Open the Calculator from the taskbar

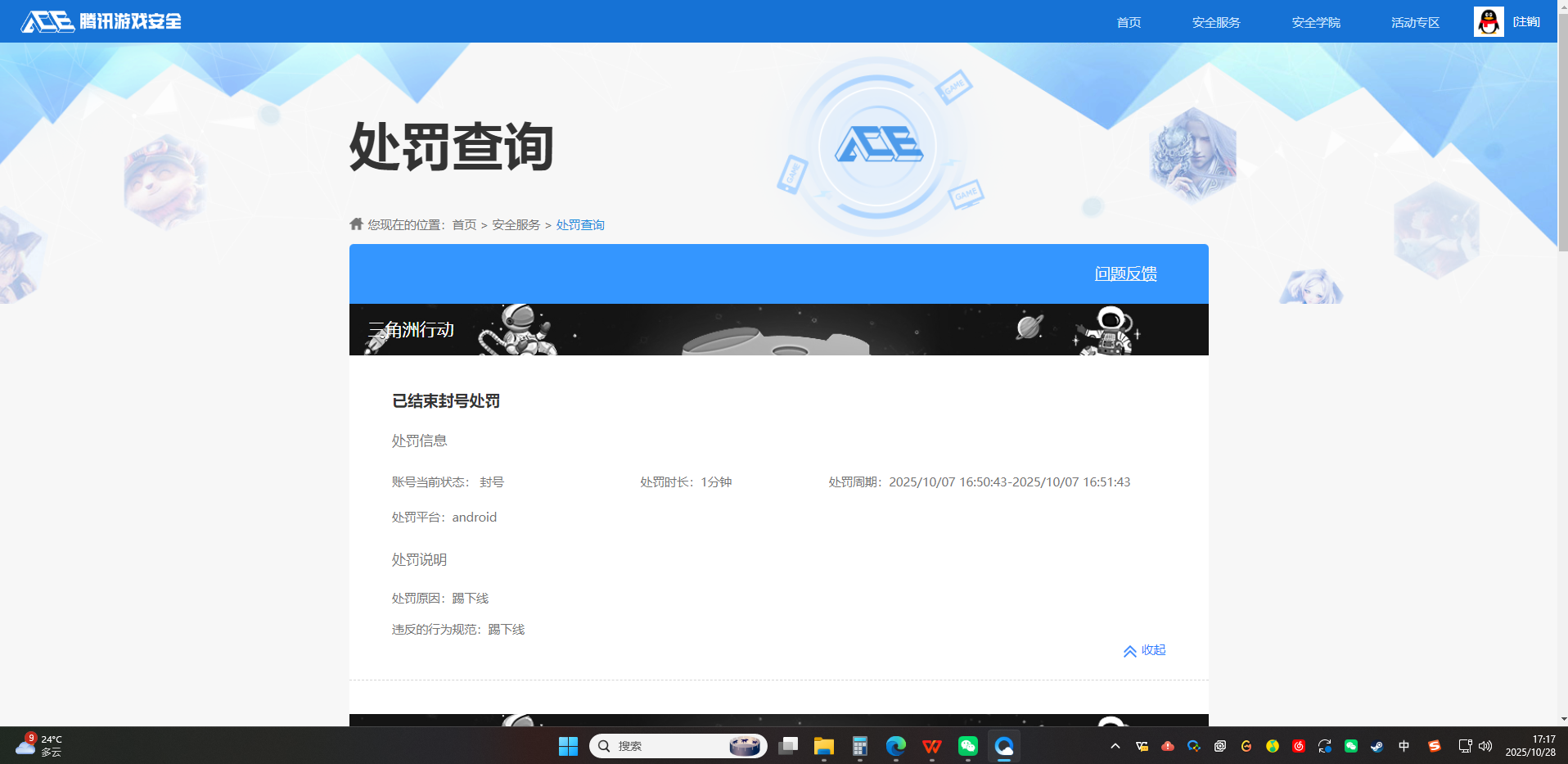coord(860,746)
